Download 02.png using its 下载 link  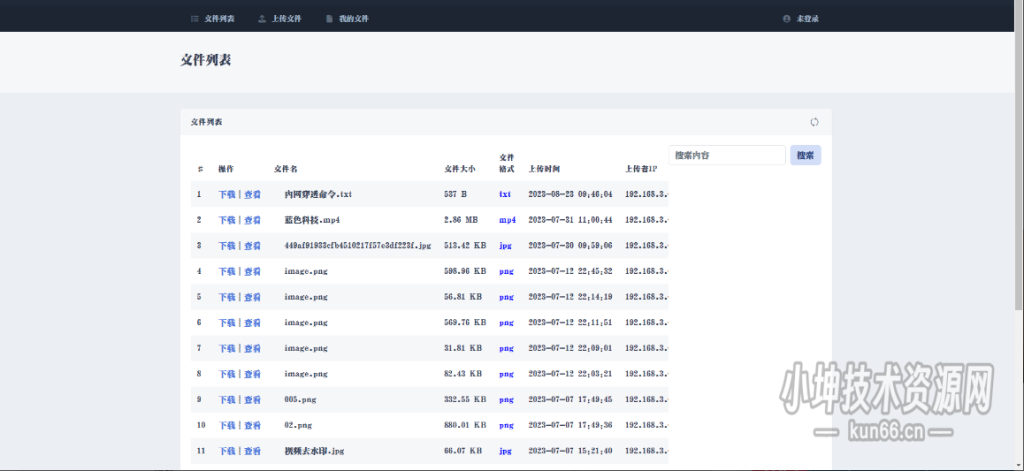tap(227, 425)
